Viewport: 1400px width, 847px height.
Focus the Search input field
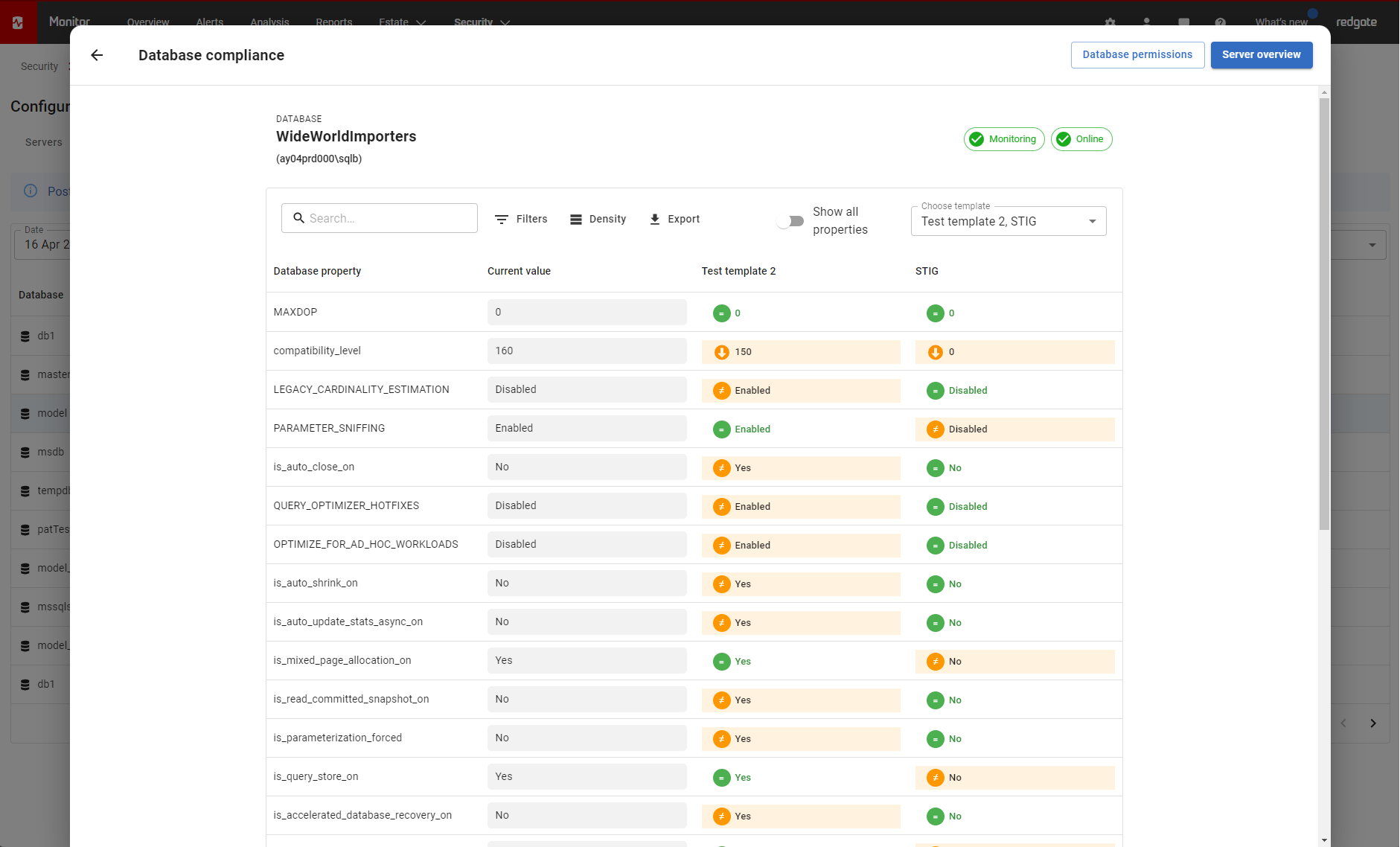pyautogui.click(x=380, y=218)
